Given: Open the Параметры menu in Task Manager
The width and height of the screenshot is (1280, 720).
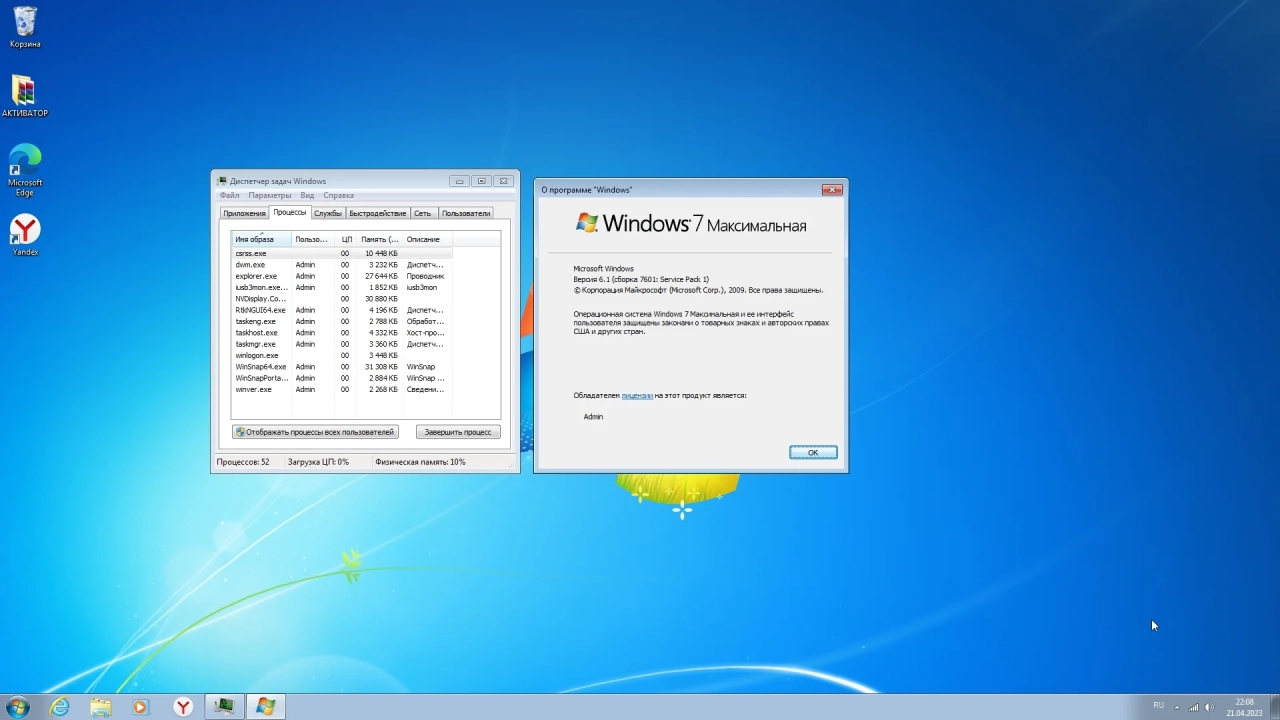Looking at the screenshot, I should pos(270,196).
